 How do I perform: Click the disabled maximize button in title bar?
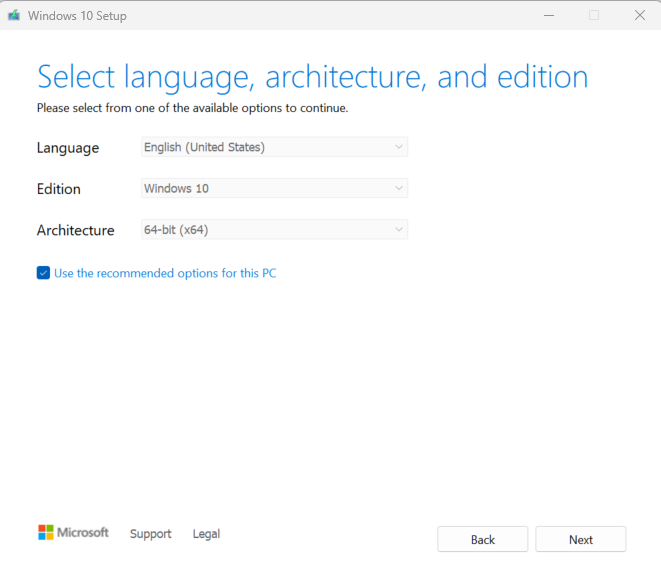click(x=594, y=16)
